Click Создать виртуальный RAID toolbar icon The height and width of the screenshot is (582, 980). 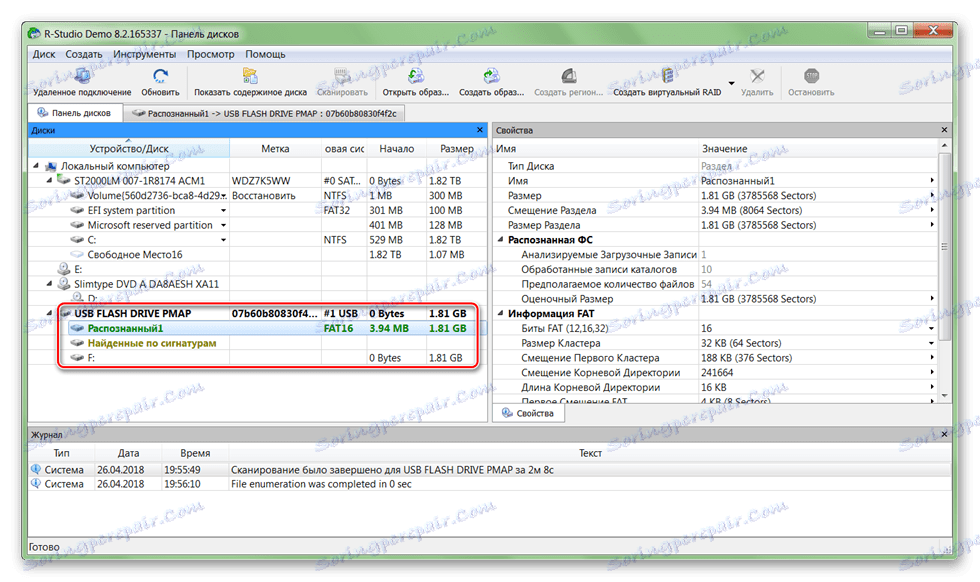(667, 76)
